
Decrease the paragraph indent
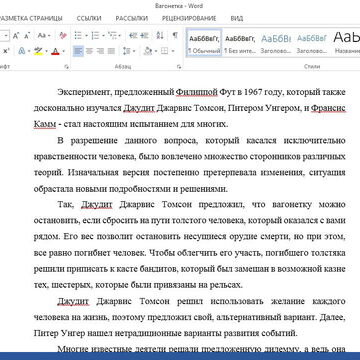click(133, 36)
